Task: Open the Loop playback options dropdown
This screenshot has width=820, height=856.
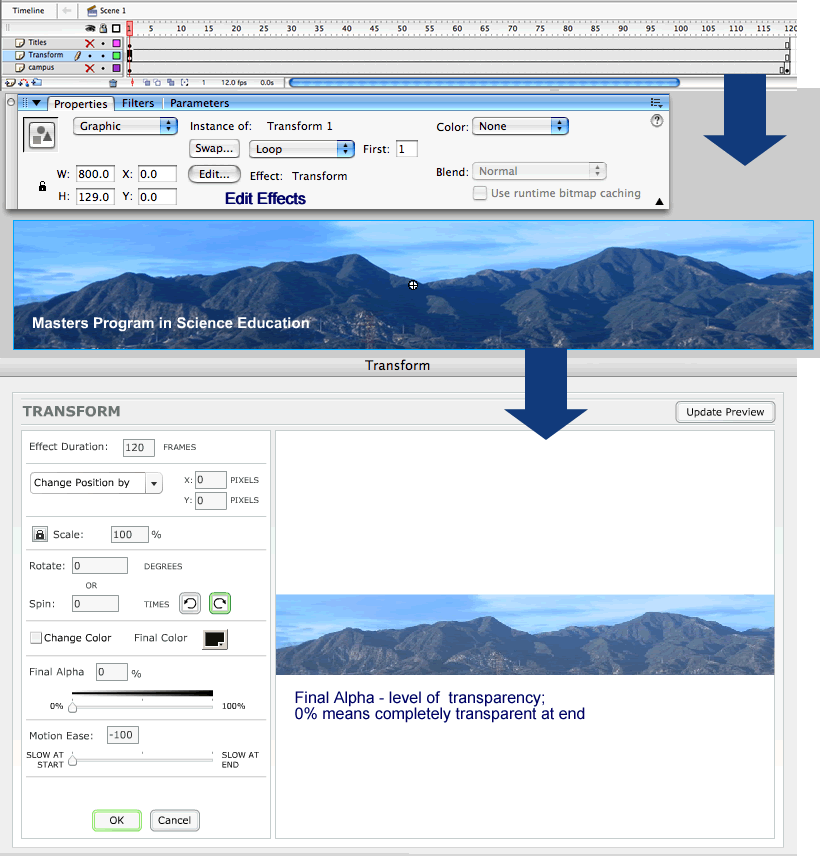Action: [x=302, y=149]
